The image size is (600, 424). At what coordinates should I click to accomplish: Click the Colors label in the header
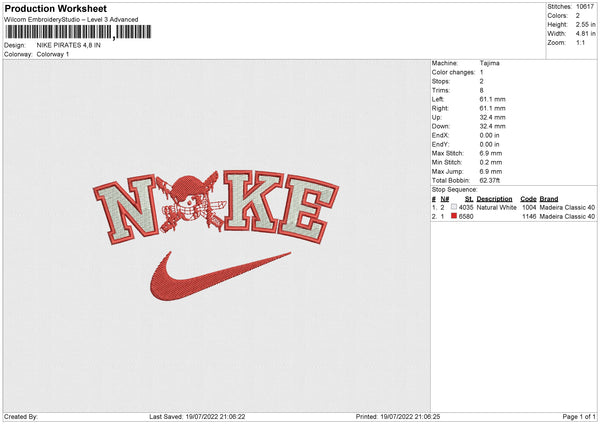coord(558,16)
